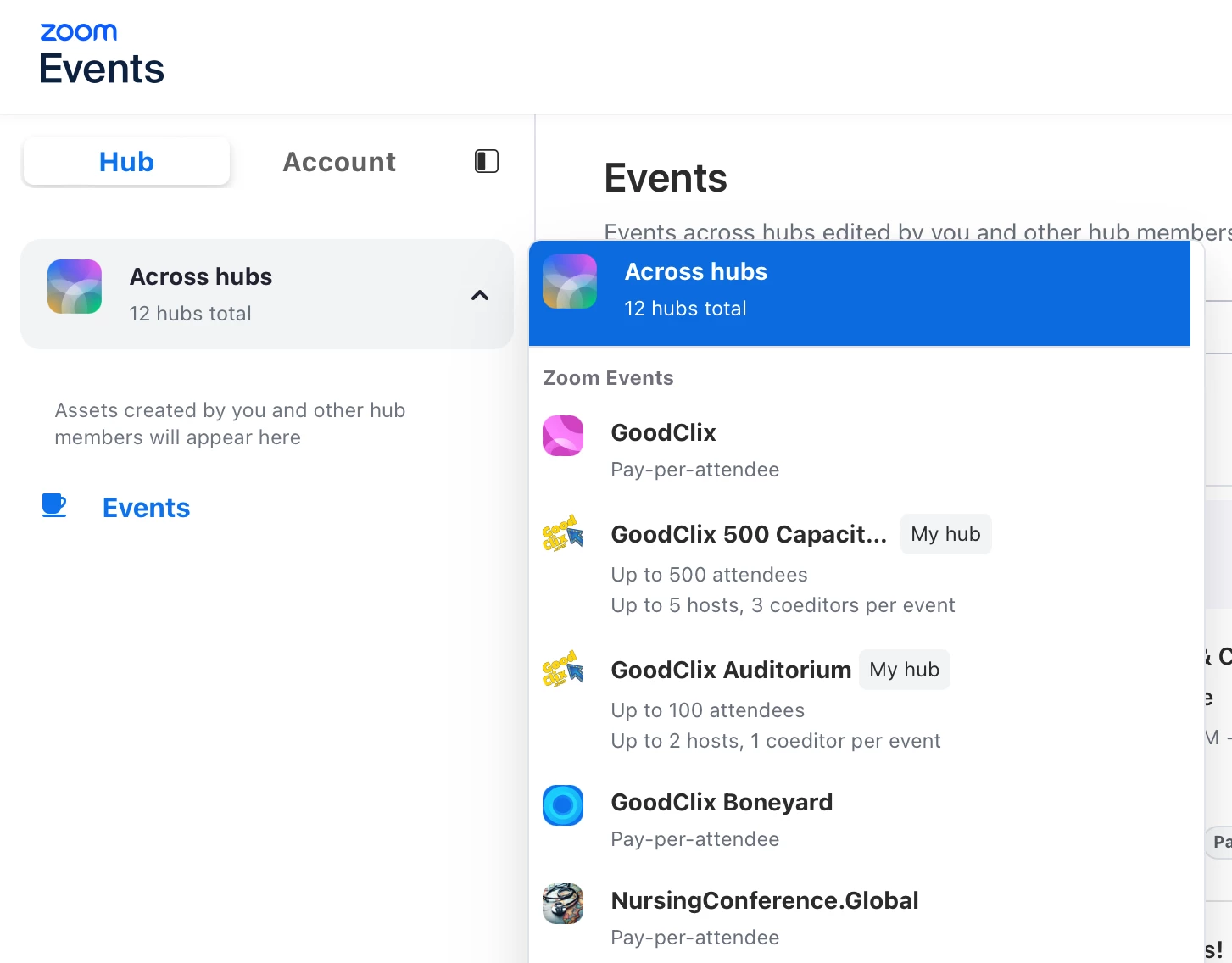The height and width of the screenshot is (963, 1232).
Task: Select the GoodClix Auditorium hub
Action: (860, 704)
